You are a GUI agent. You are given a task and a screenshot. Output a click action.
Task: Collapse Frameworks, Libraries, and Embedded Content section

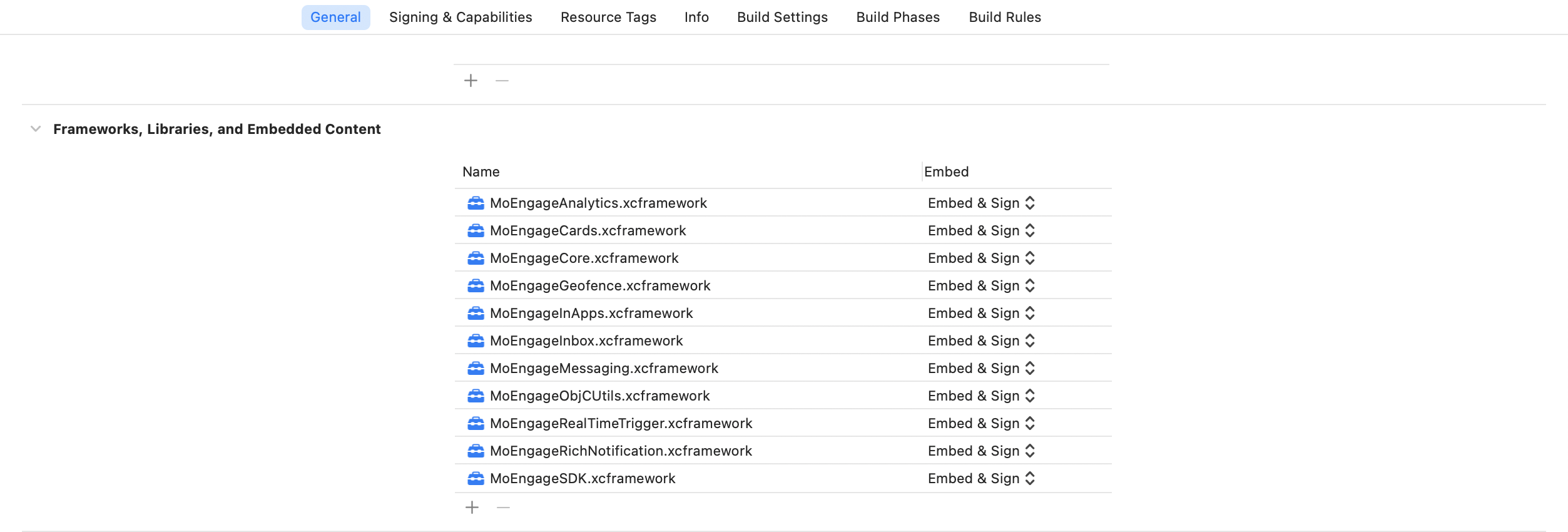tap(36, 129)
